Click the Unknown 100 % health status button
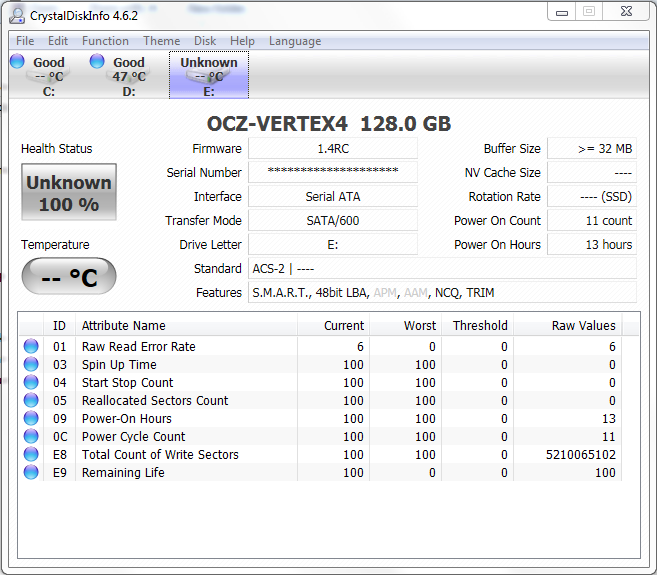The image size is (657, 575). click(69, 193)
